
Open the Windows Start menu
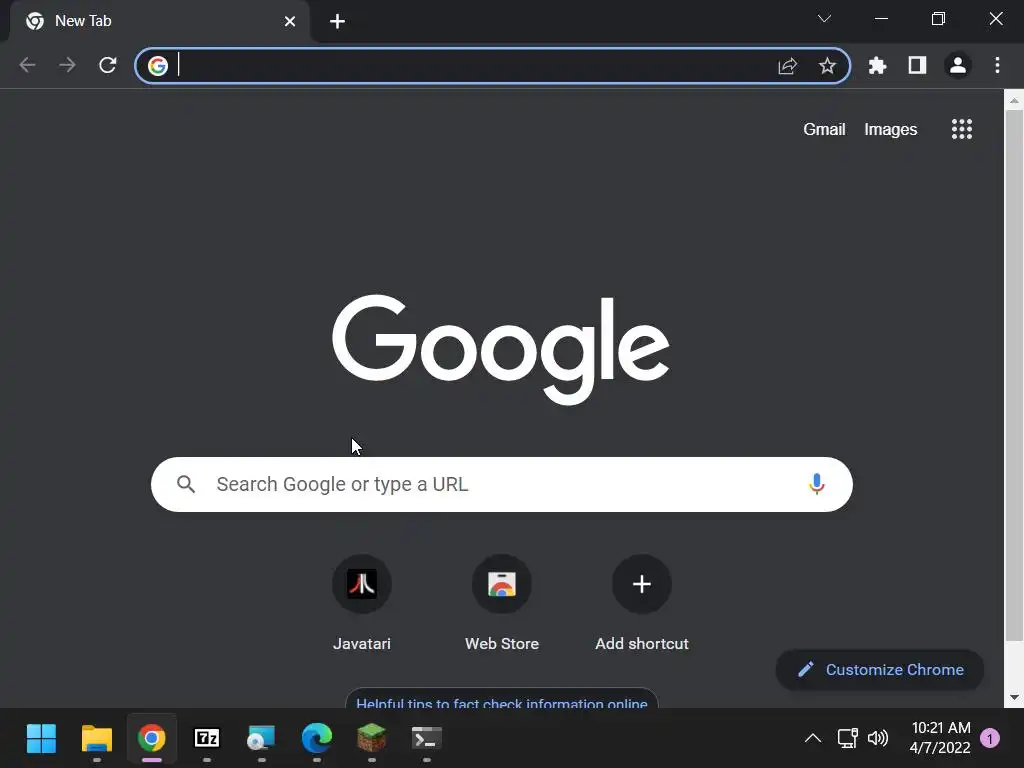[x=42, y=739]
